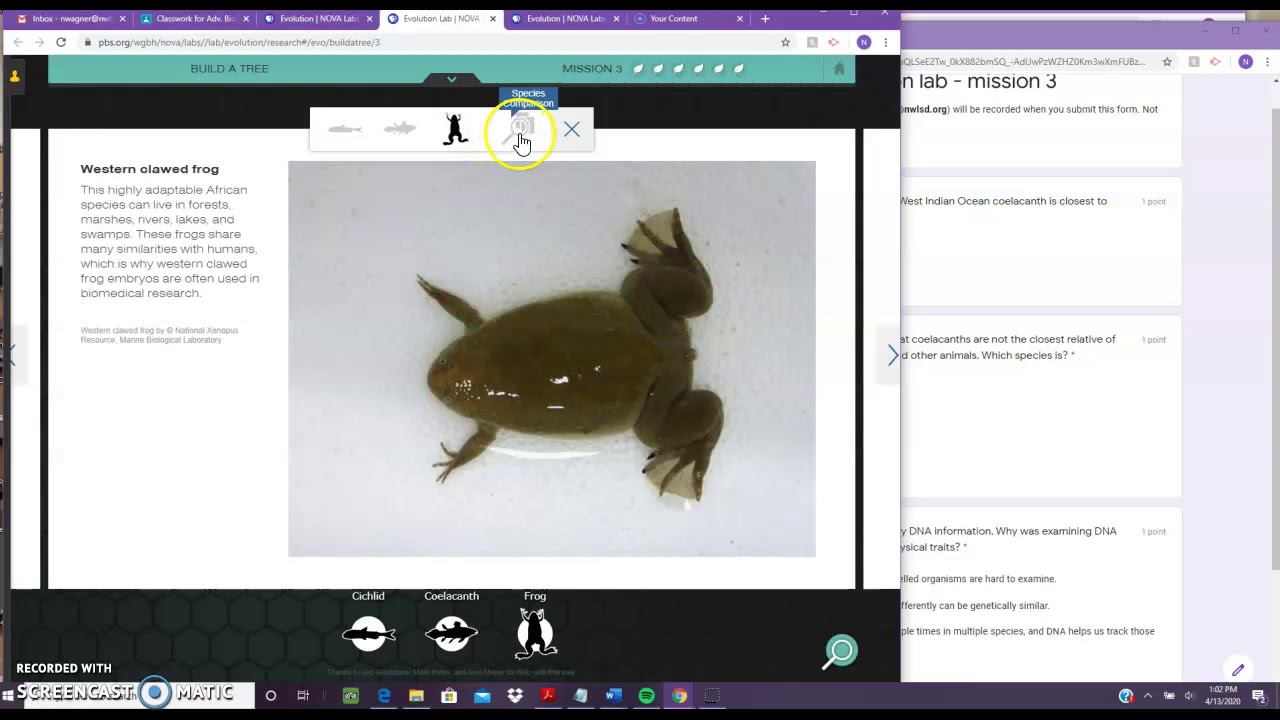This screenshot has height=720, width=1280.
Task: Open File Explorer from the taskbar
Action: (x=416, y=696)
